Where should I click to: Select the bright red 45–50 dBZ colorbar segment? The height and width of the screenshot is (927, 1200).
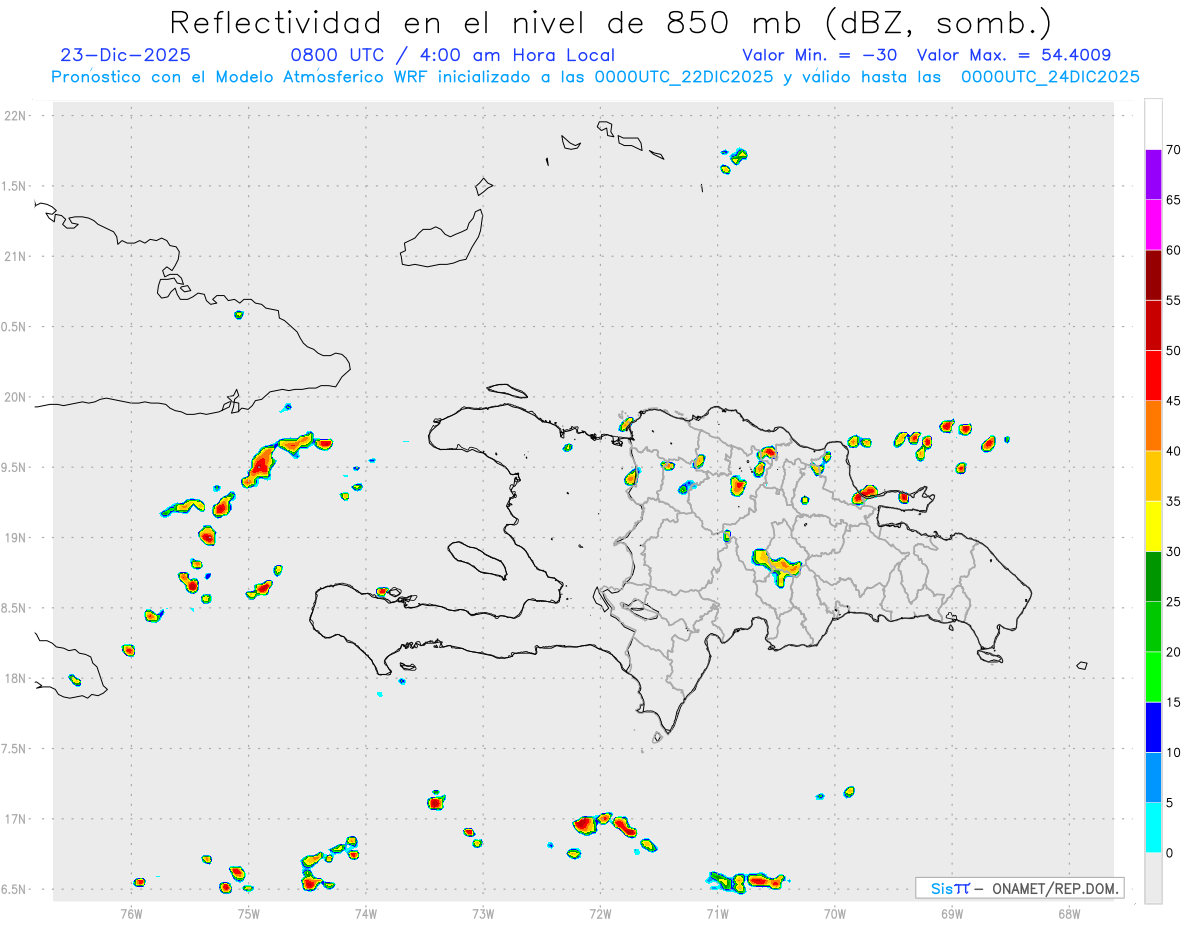point(1153,376)
